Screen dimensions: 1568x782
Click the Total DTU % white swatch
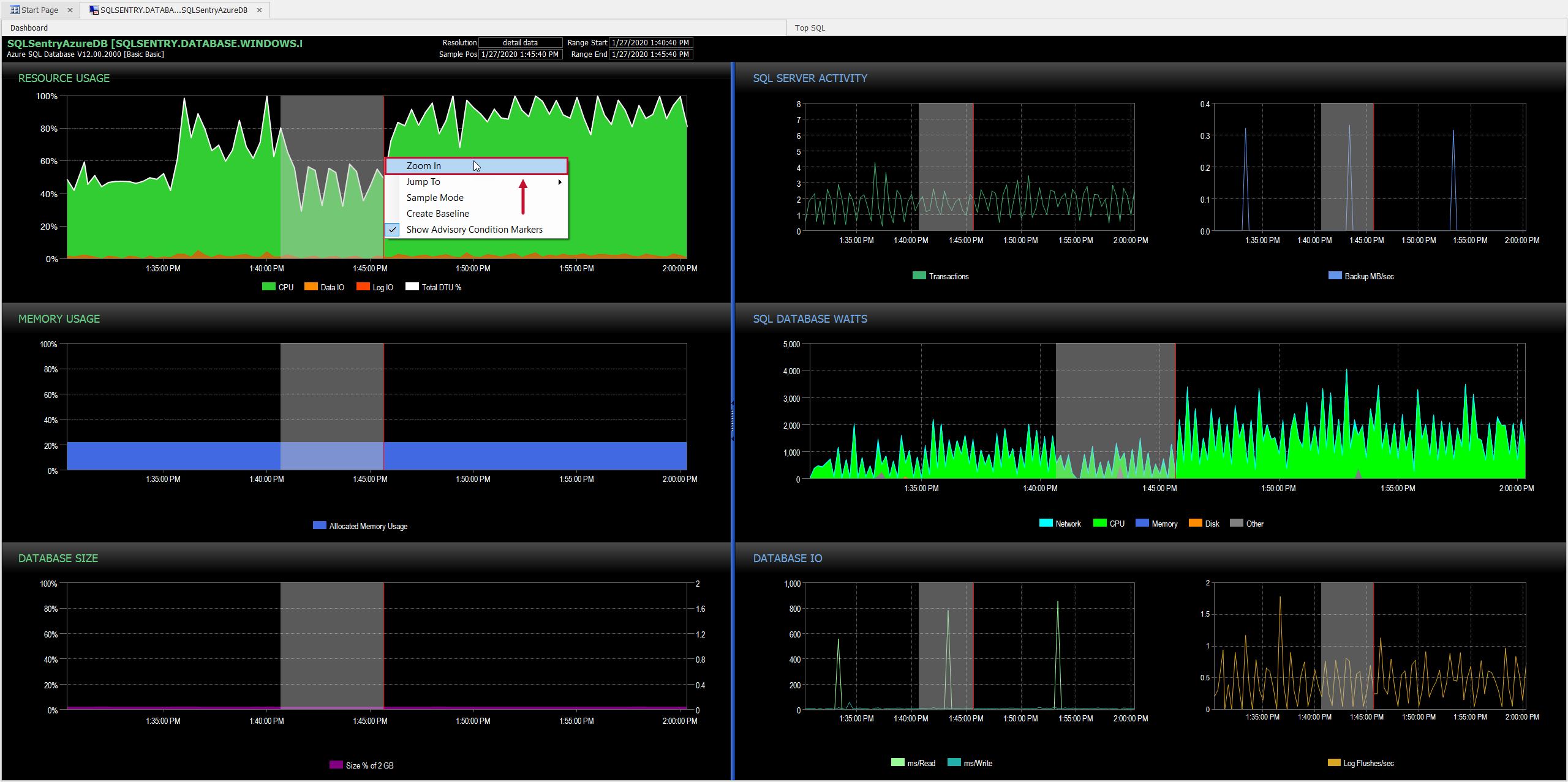point(412,287)
